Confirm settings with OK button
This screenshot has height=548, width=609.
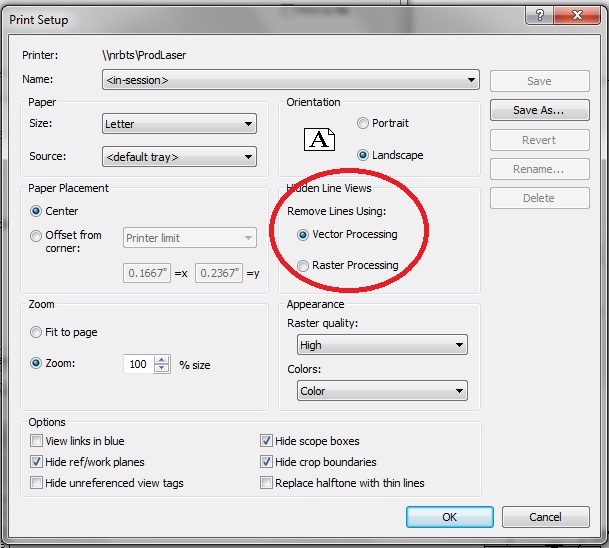pos(450,517)
